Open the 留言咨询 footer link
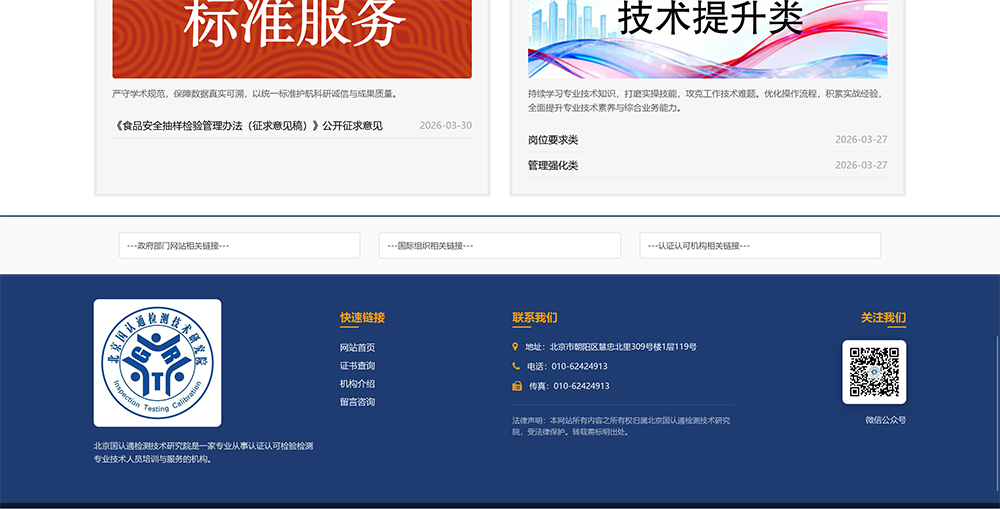 click(357, 402)
